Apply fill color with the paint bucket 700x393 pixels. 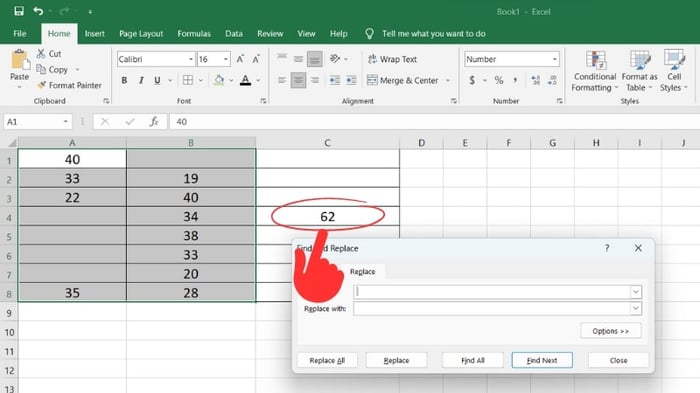219,80
